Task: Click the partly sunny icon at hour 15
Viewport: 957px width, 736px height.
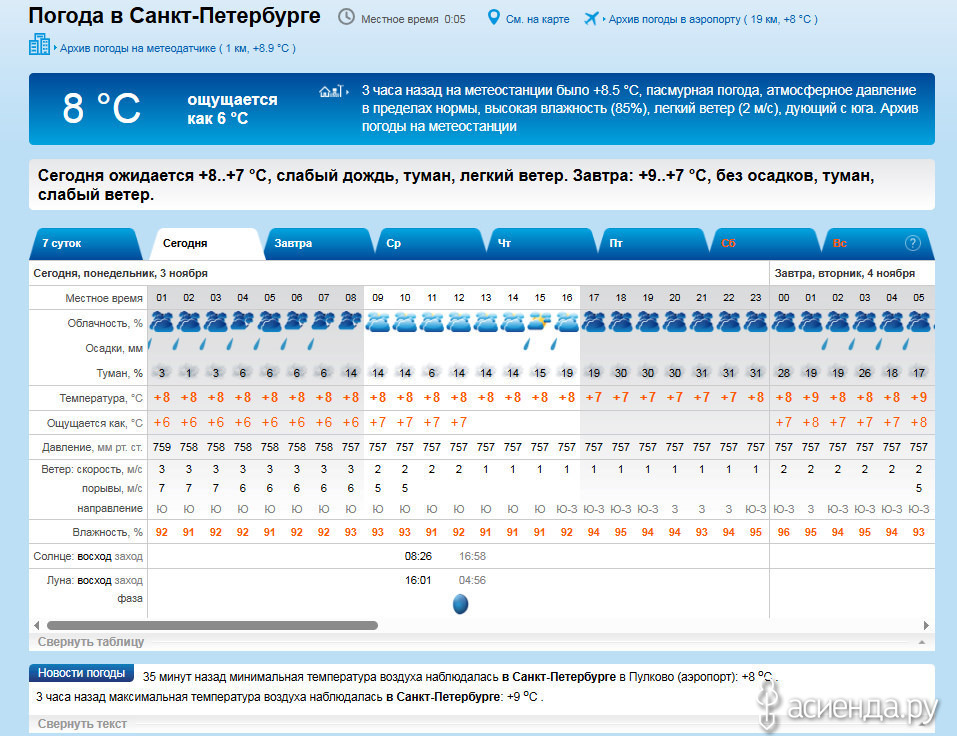Action: pos(540,321)
